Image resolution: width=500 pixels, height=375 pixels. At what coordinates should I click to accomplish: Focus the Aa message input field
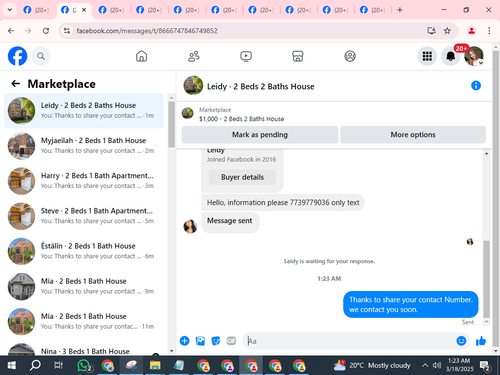click(x=348, y=341)
